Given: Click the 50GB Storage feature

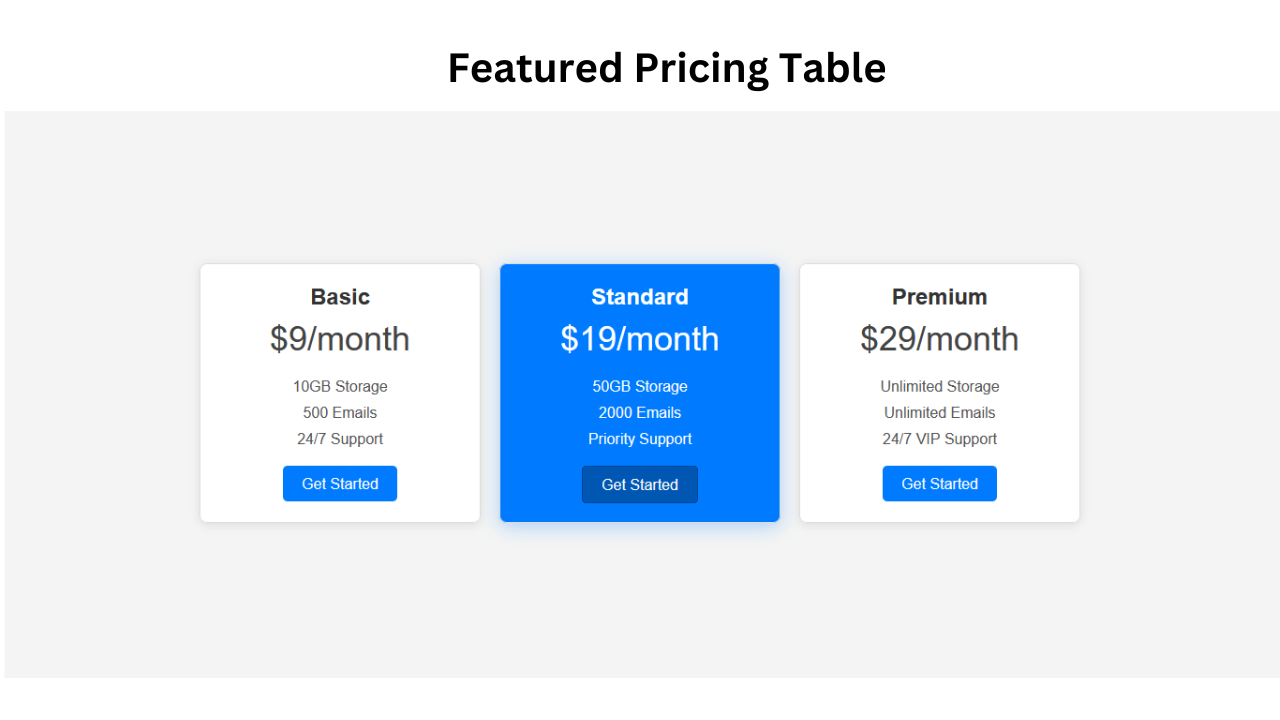Looking at the screenshot, I should [x=640, y=387].
